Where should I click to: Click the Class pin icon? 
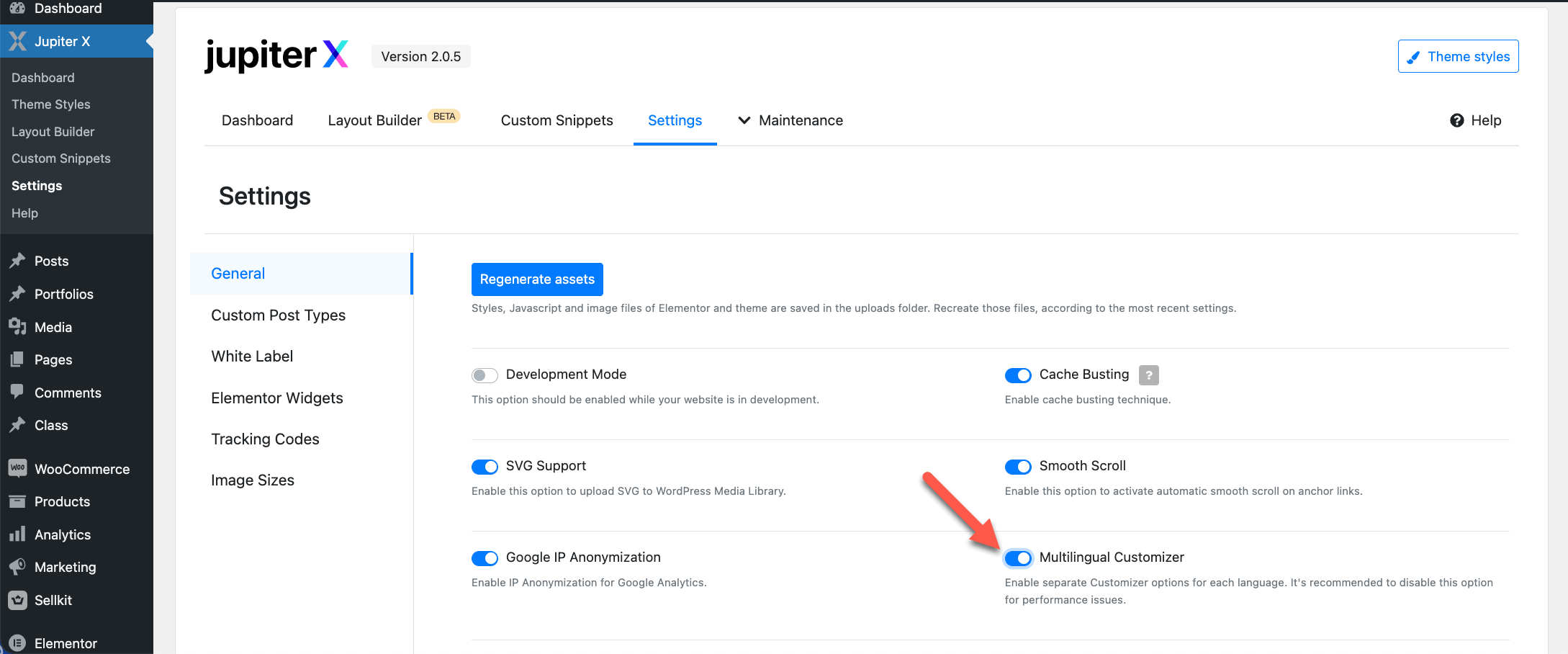click(18, 425)
